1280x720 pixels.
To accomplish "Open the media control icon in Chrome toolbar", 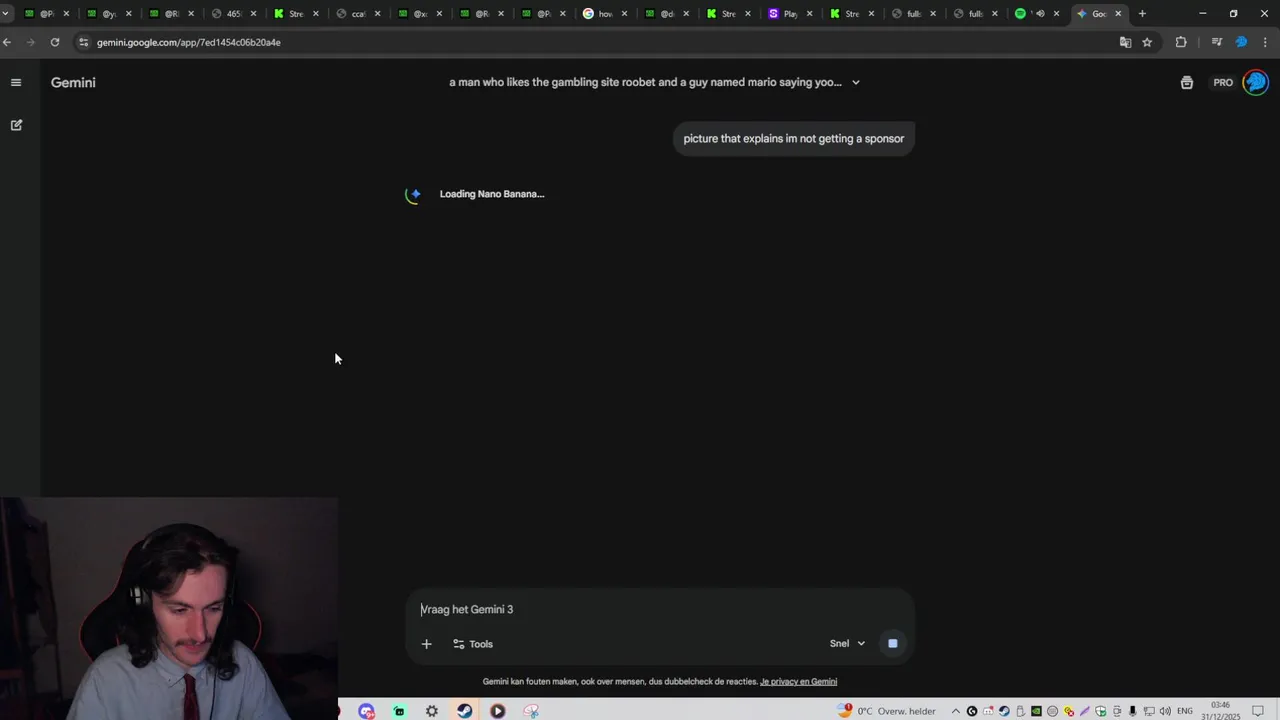I will point(1216,42).
